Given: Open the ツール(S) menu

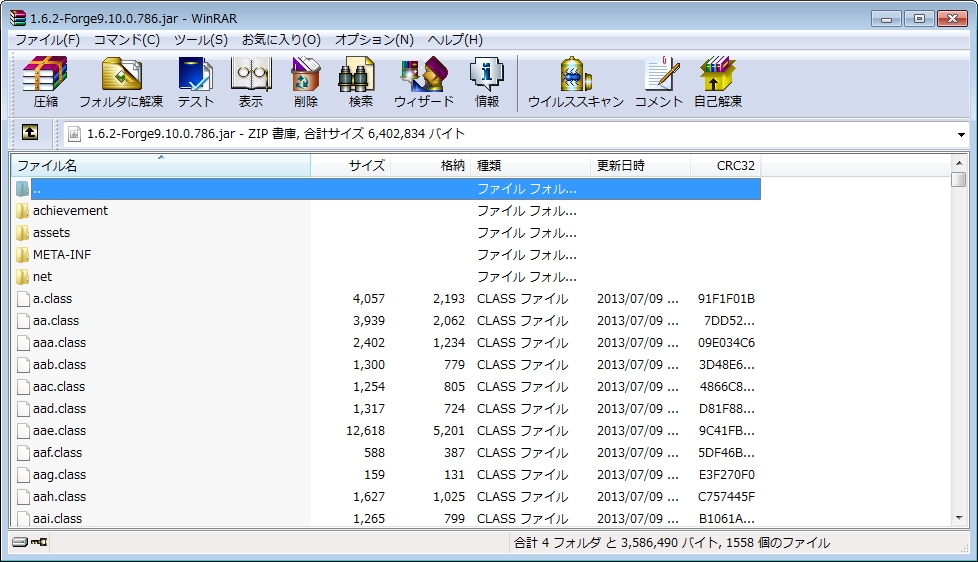Looking at the screenshot, I should pos(201,40).
